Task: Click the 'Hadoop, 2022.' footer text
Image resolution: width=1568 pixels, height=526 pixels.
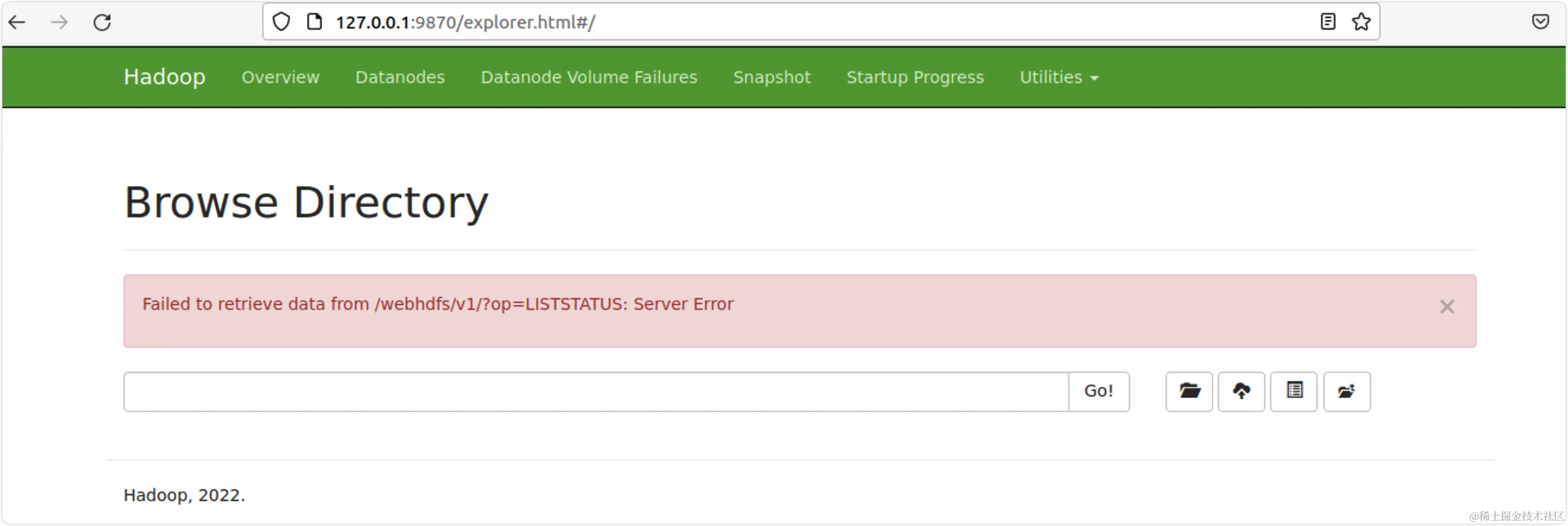Action: (184, 495)
